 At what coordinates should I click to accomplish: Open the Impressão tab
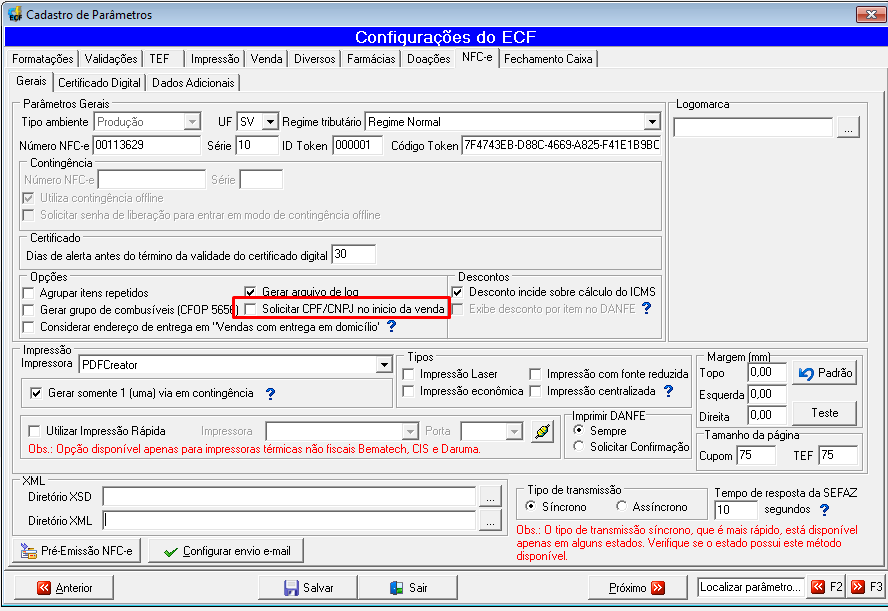pos(215,59)
